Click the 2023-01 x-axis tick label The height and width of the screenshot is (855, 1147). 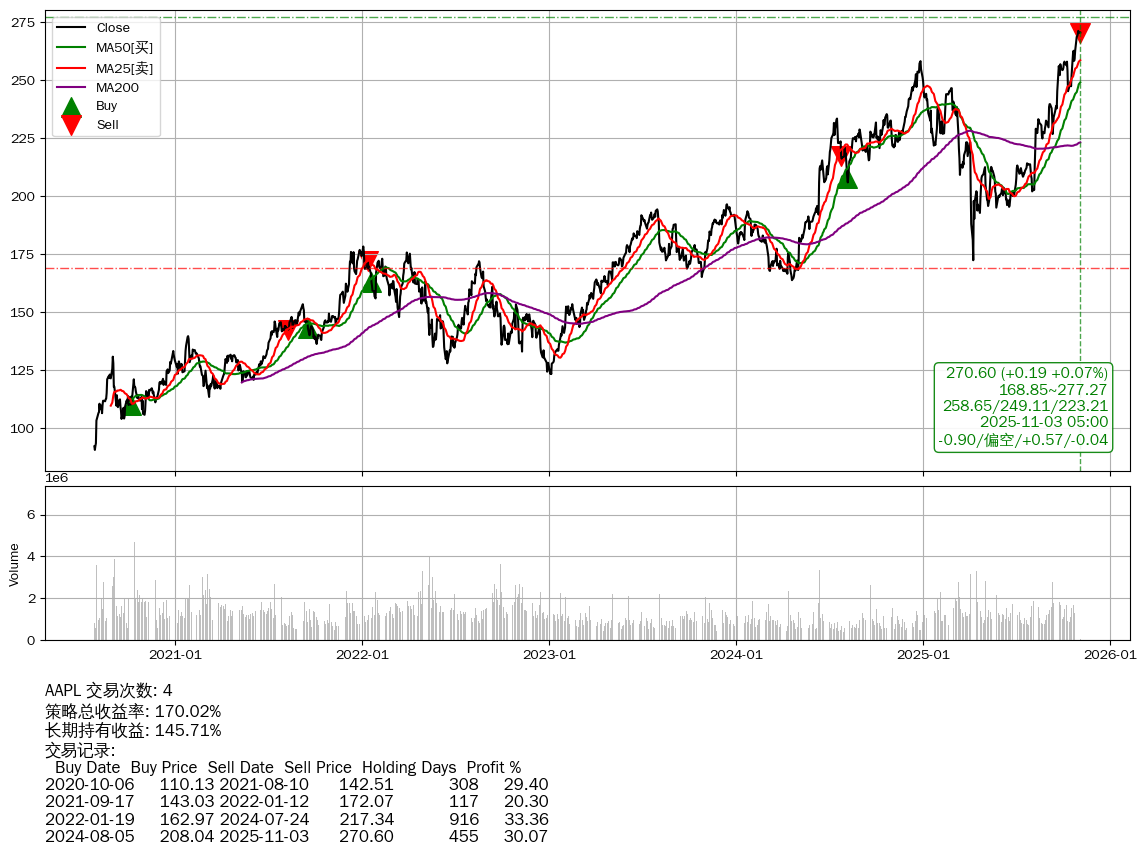point(549,655)
